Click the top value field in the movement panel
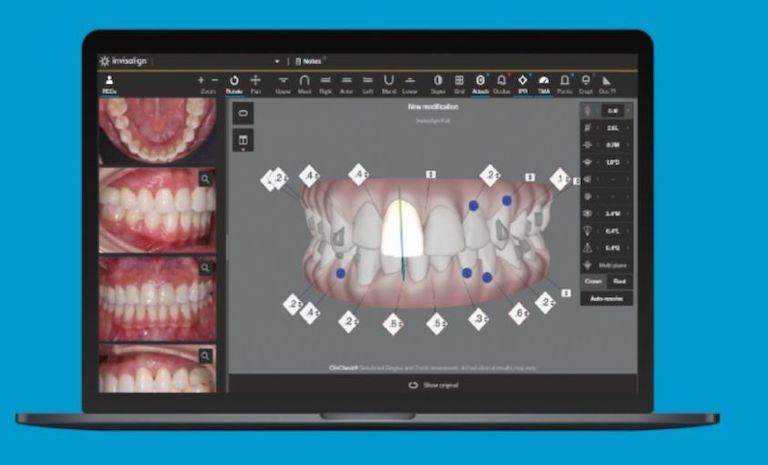 (x=613, y=111)
